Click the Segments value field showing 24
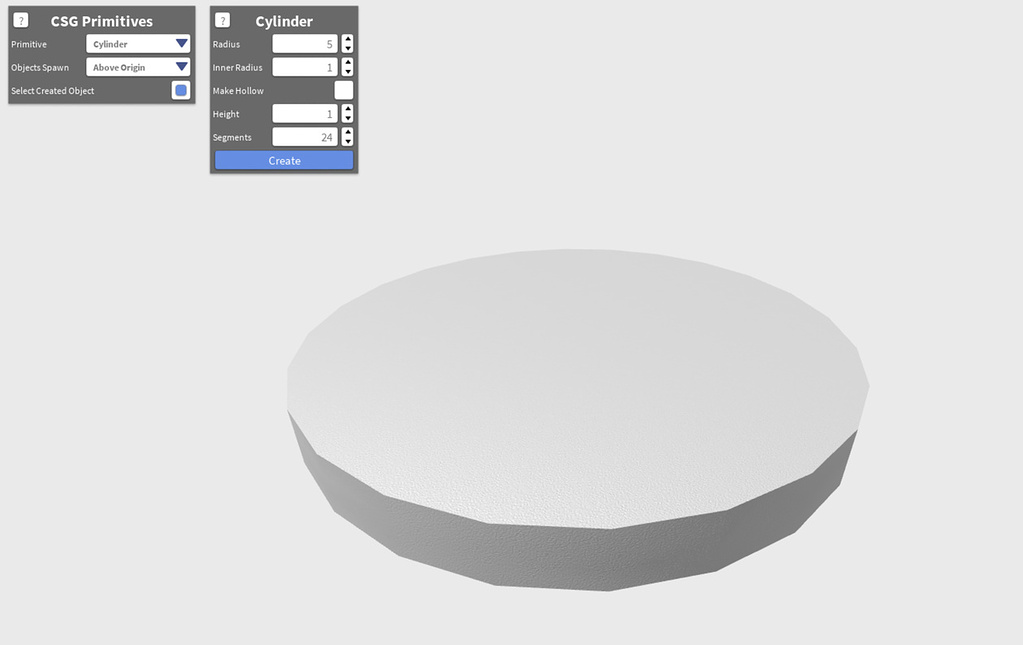The width and height of the screenshot is (1023, 645). tap(303, 136)
